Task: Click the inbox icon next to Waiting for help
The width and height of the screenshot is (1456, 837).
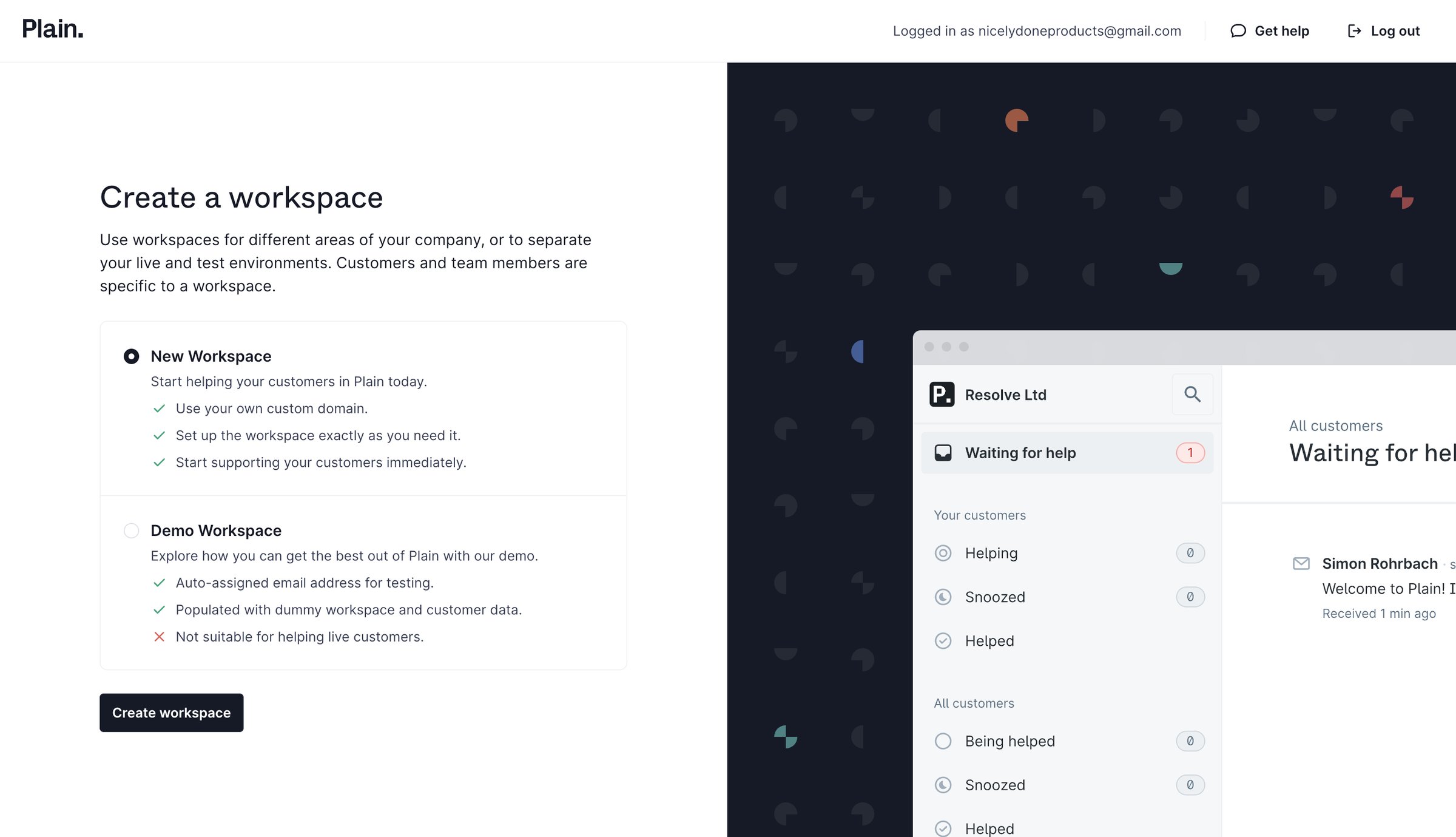Action: point(943,453)
